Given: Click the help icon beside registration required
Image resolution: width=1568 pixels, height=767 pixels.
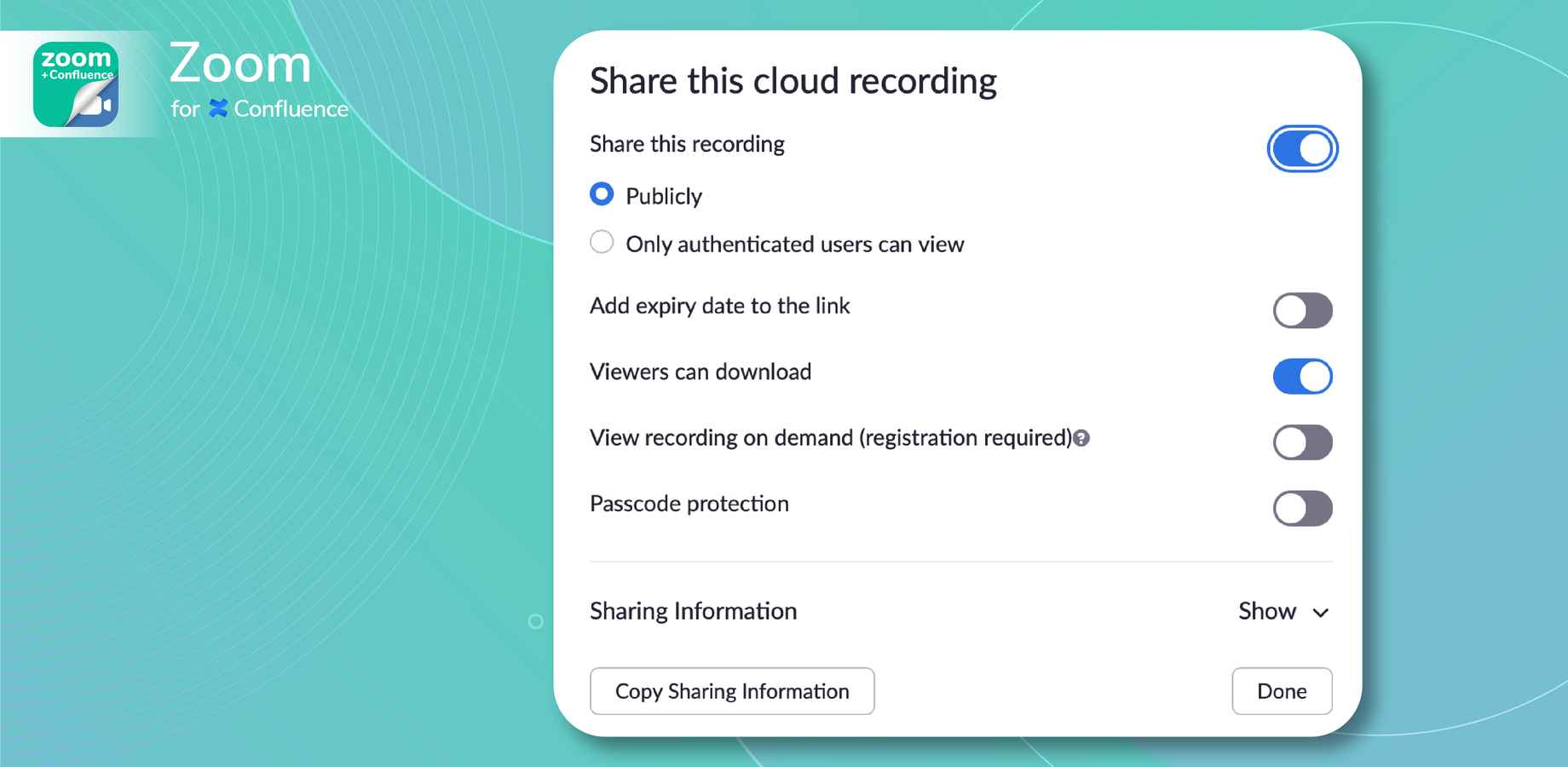Looking at the screenshot, I should pyautogui.click(x=1081, y=438).
